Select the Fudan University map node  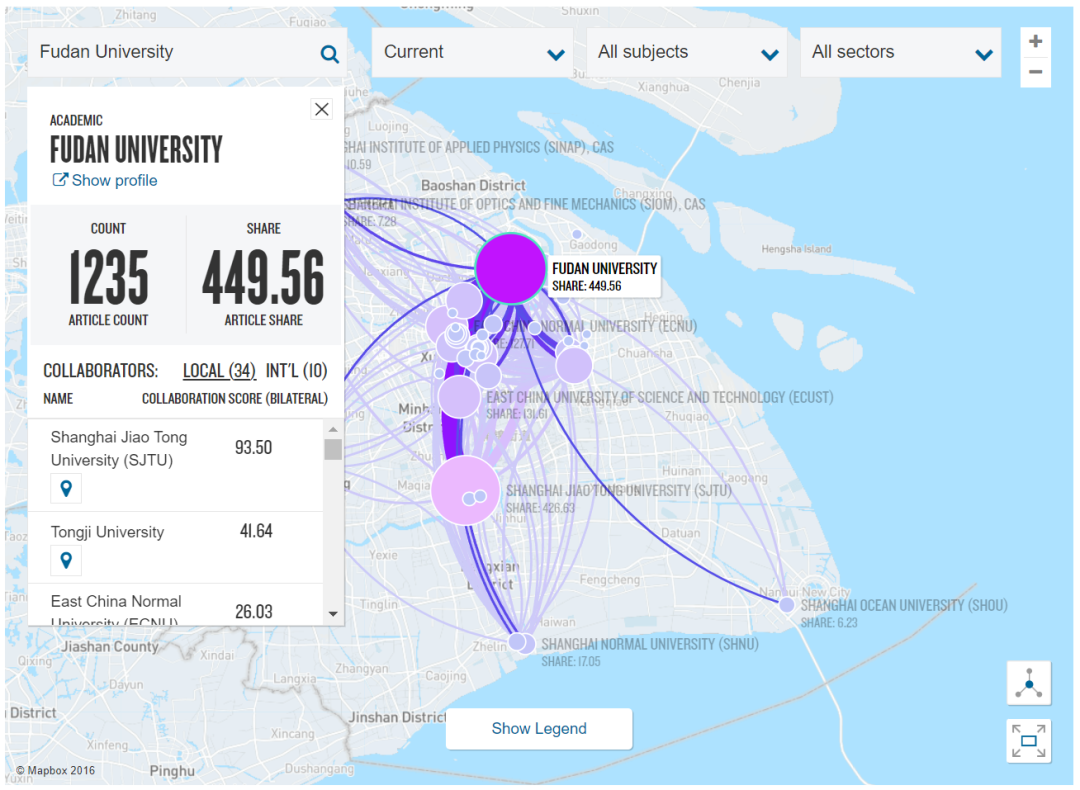click(x=510, y=269)
